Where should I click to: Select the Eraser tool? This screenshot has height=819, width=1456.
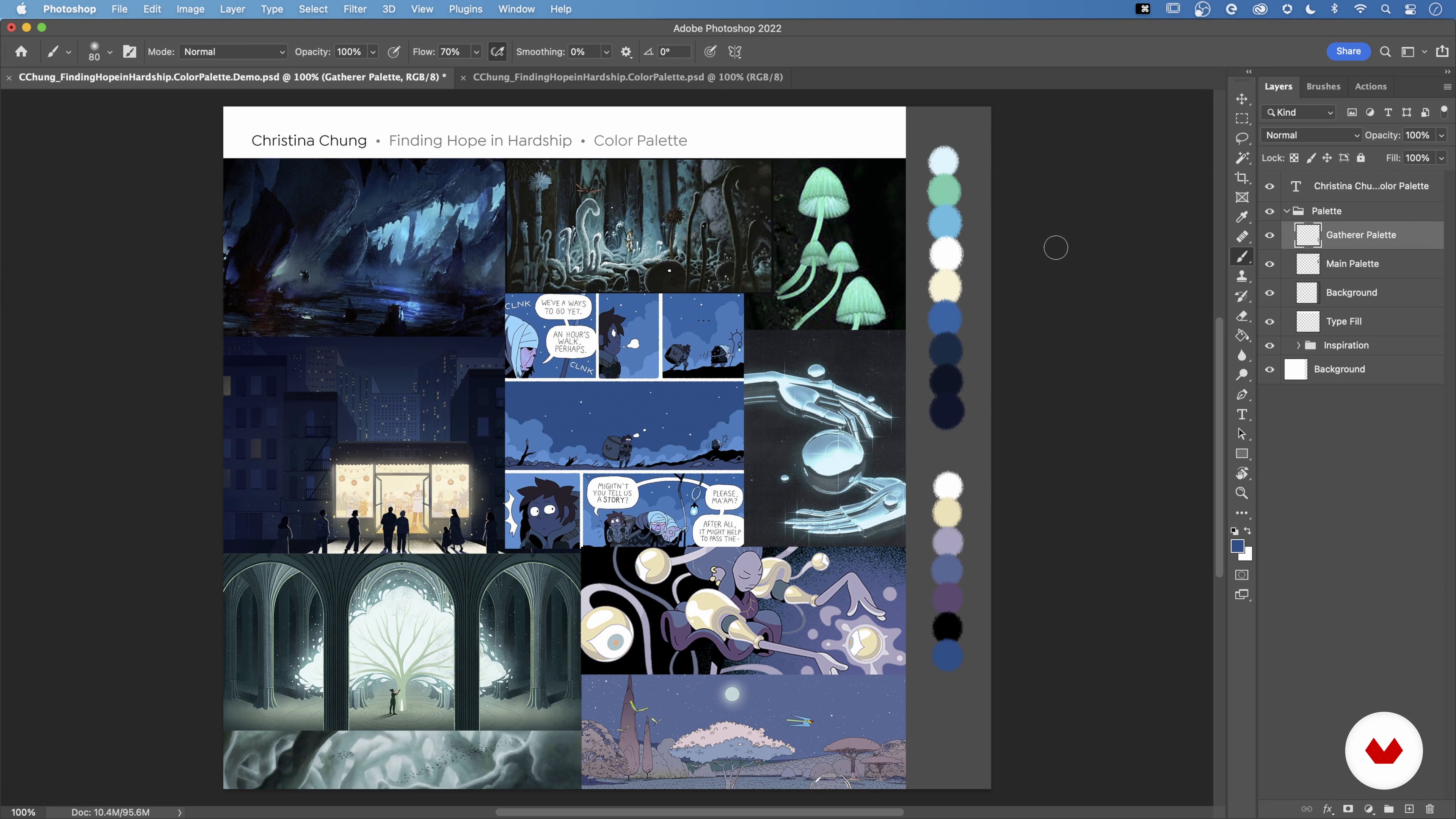1242,316
